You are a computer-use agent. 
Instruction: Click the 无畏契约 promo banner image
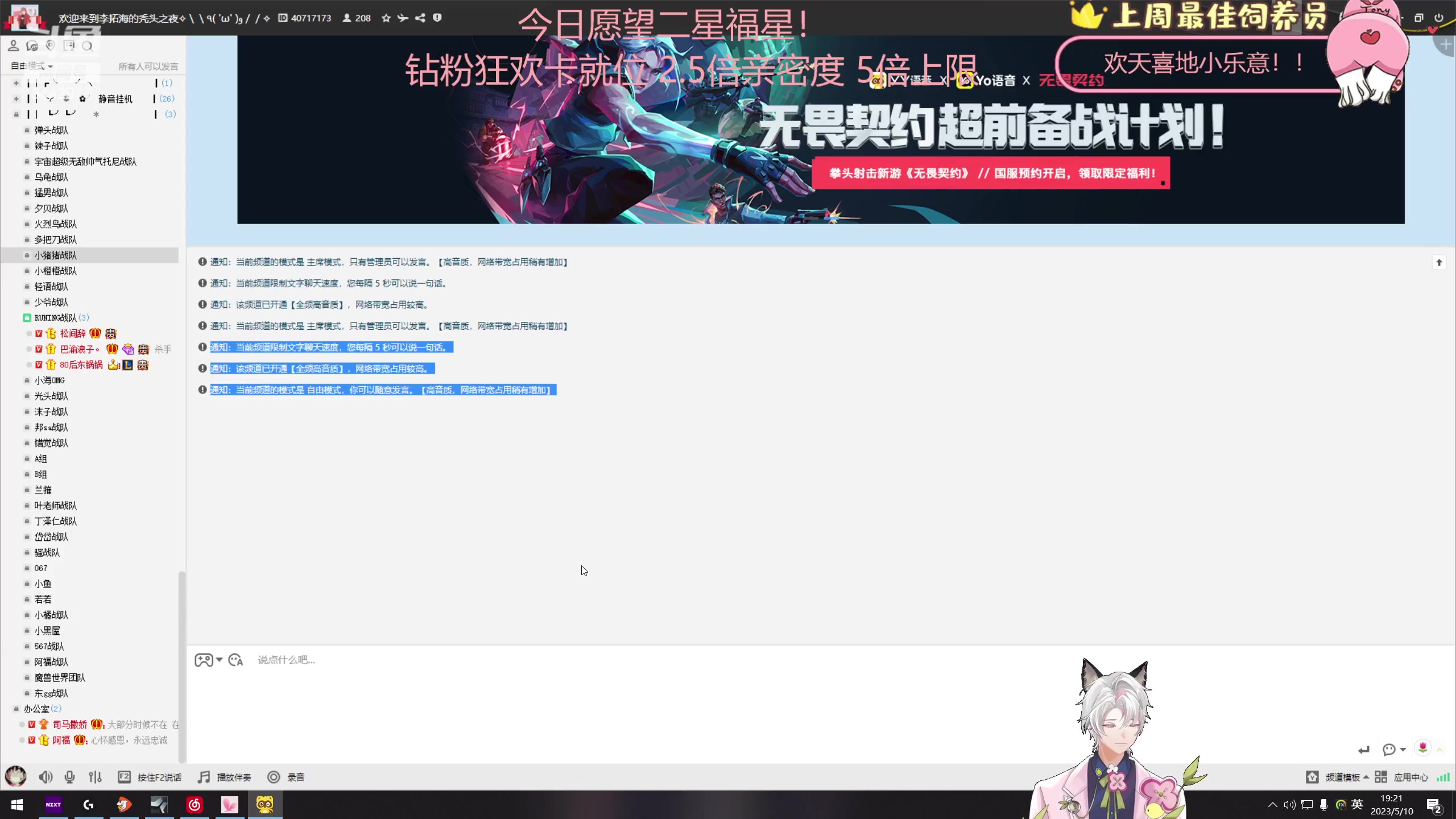pos(821,130)
